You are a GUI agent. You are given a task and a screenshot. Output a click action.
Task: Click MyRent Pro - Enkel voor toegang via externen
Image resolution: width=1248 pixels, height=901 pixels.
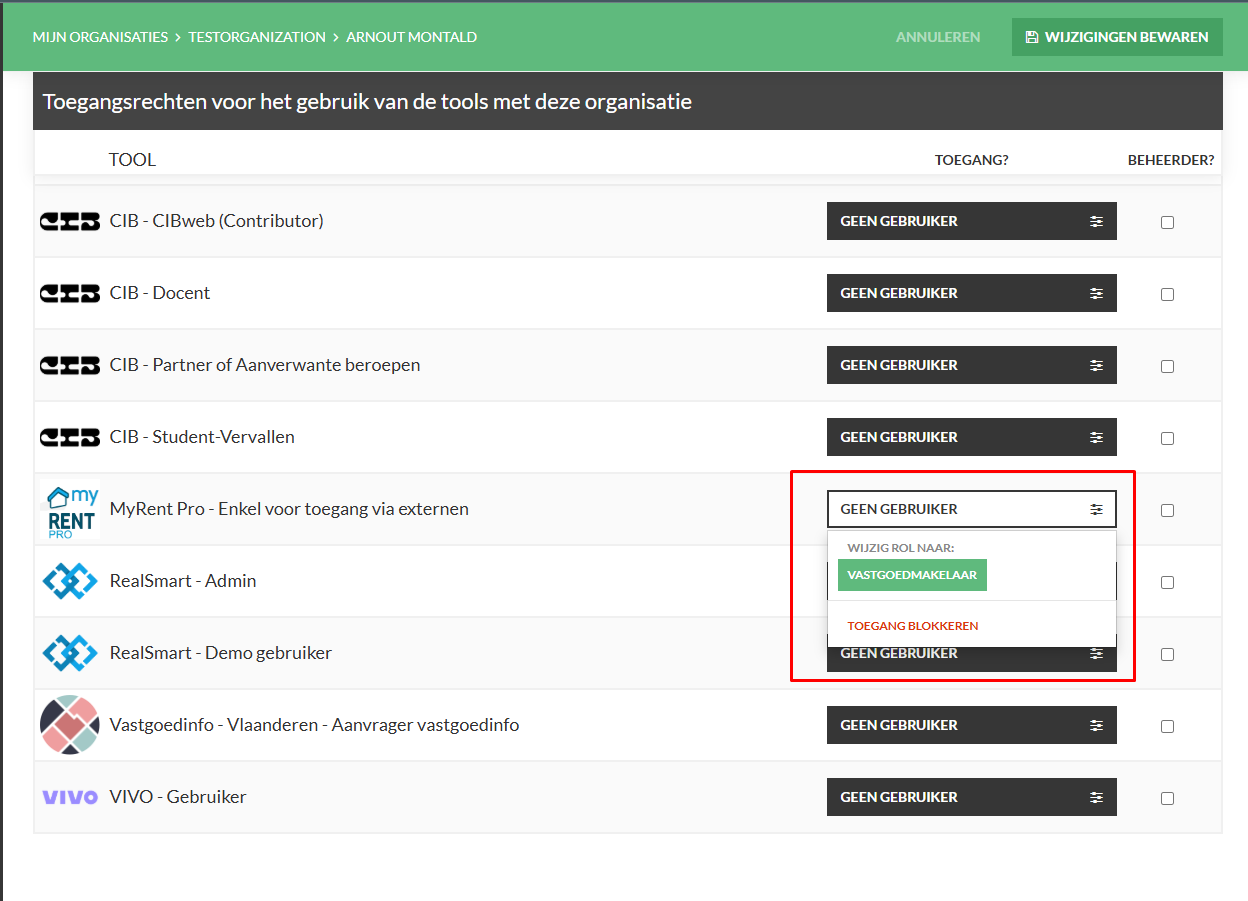pyautogui.click(x=289, y=509)
